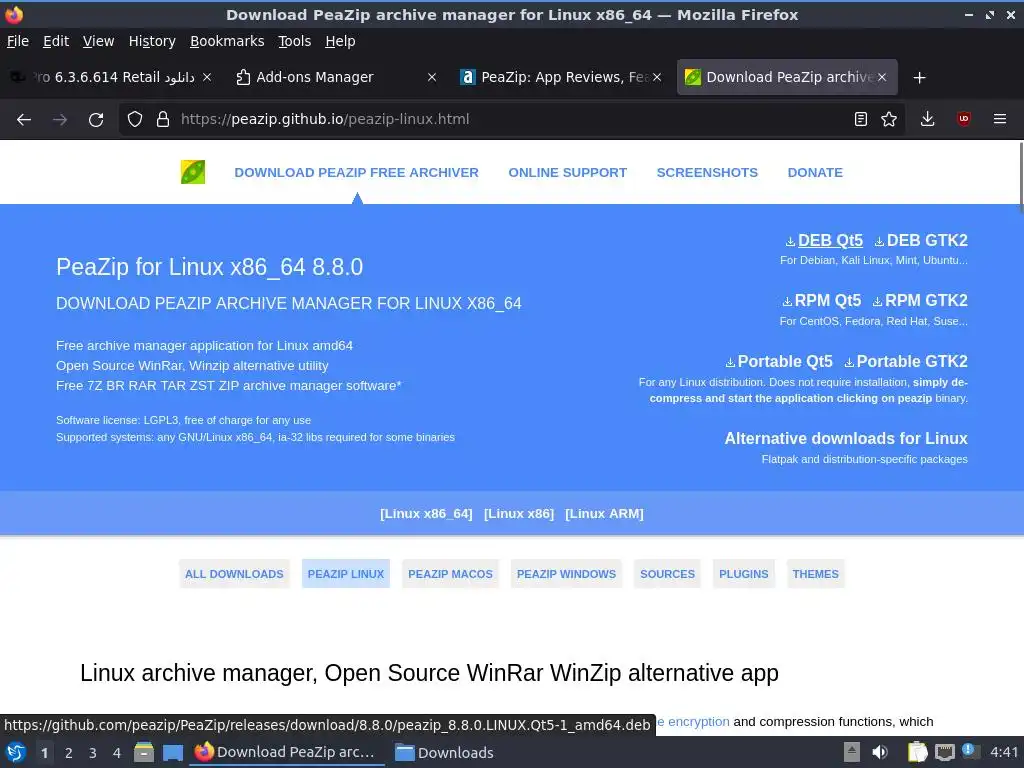Image resolution: width=1024 pixels, height=768 pixels.
Task: Download the RPM GTK2 package
Action: [920, 300]
